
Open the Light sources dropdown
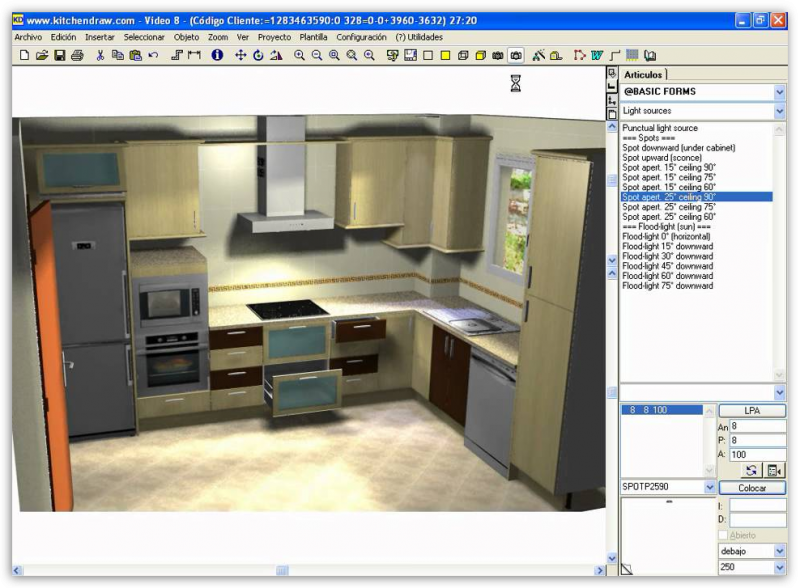click(779, 111)
